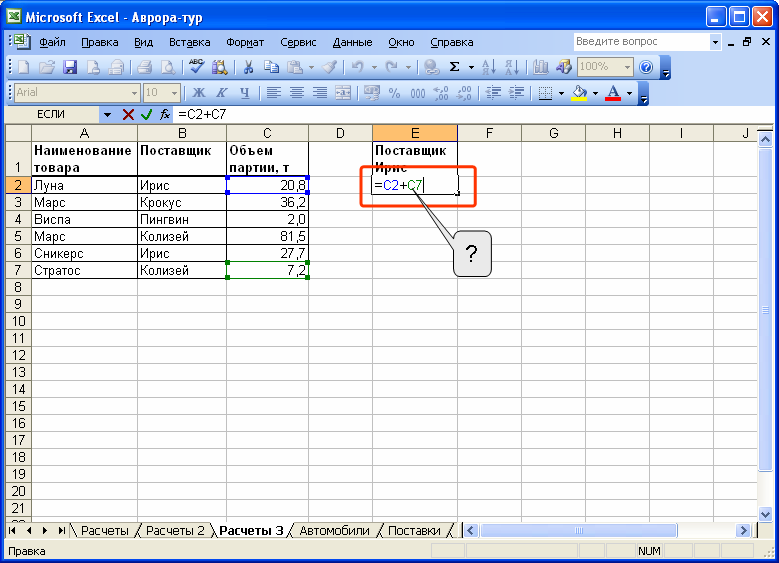Viewport: 779px width, 563px height.
Task: Open the Arial font name dropdown
Action: point(134,93)
